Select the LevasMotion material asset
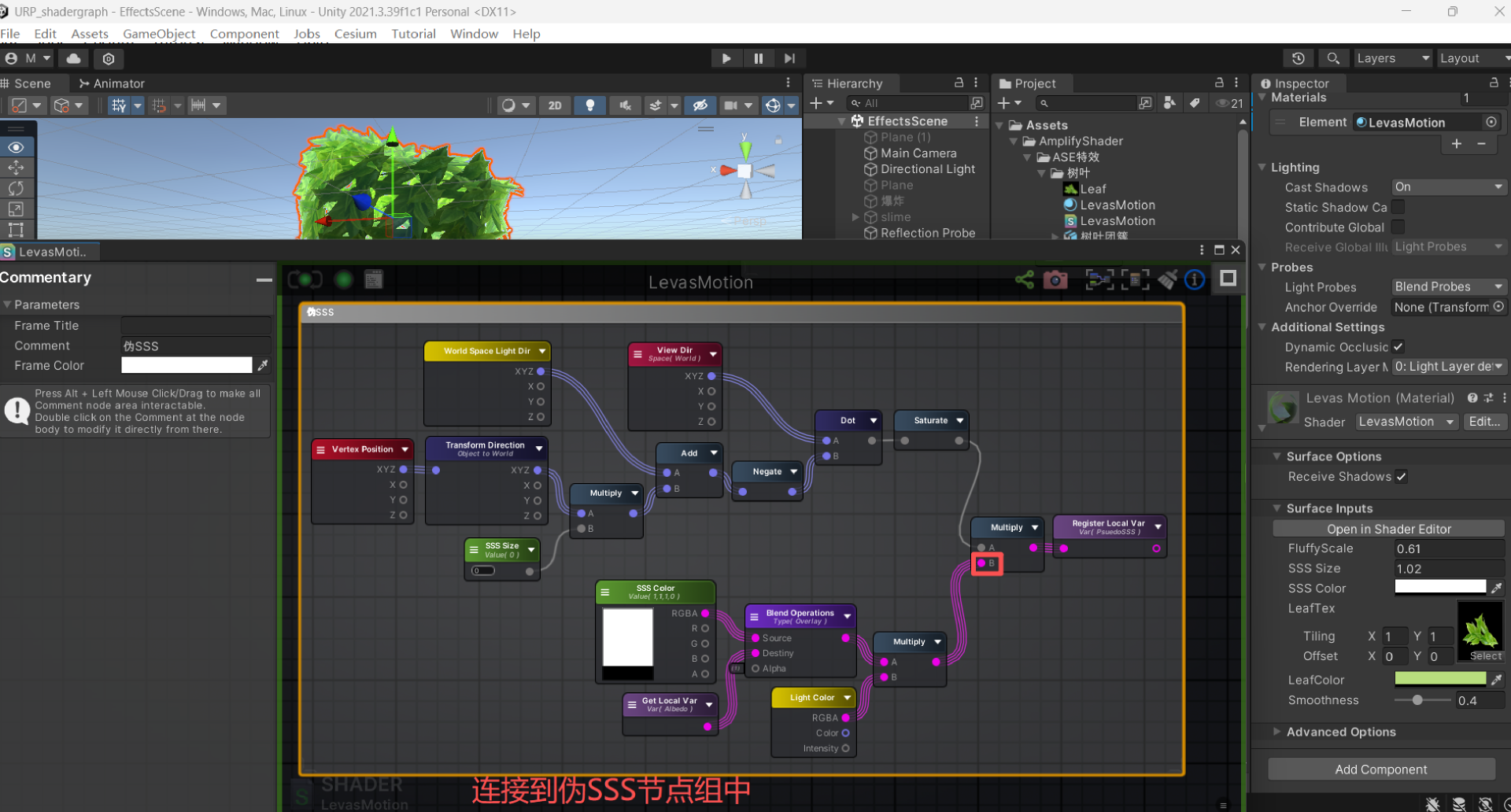1511x812 pixels. pos(1110,205)
